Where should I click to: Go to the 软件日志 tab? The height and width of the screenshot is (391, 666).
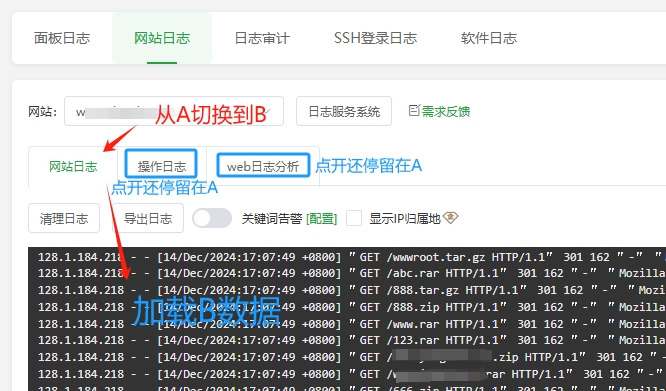pos(489,38)
